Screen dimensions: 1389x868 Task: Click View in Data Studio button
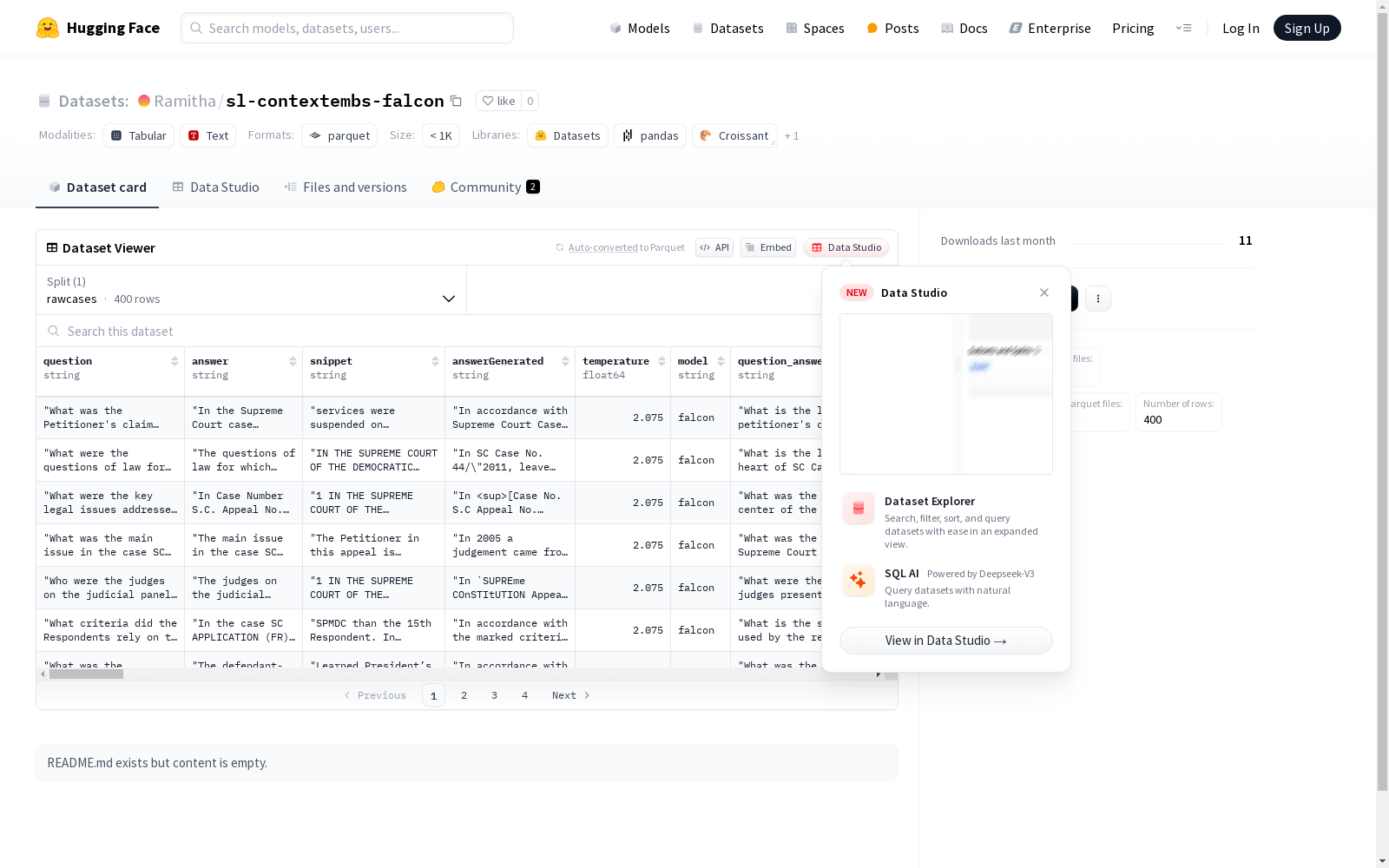(x=946, y=641)
